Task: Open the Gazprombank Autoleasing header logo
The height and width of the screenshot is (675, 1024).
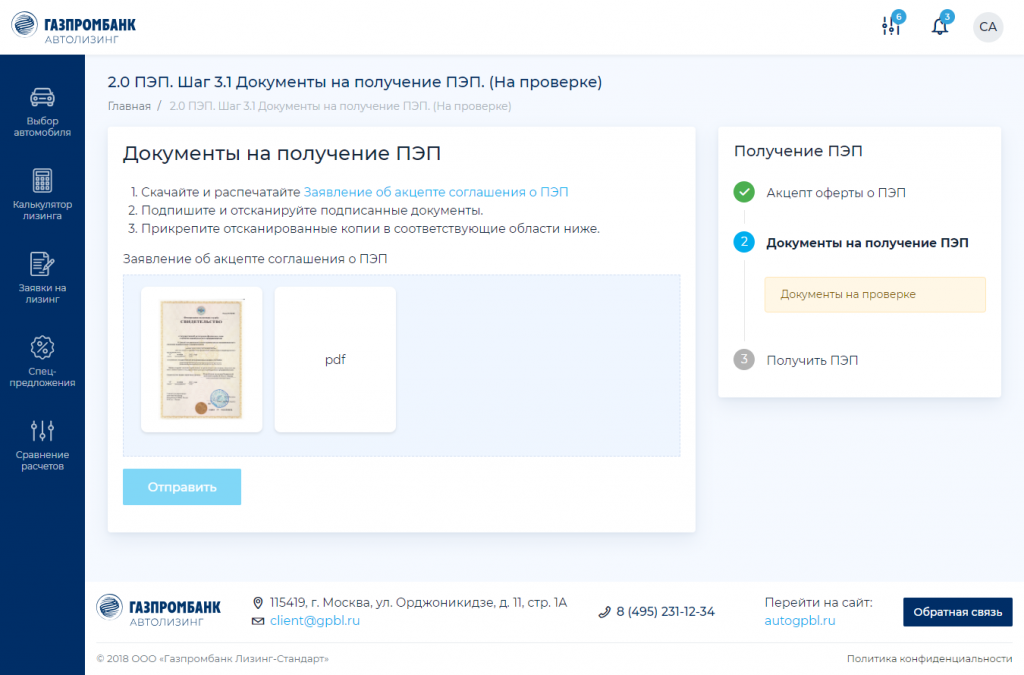Action: coord(74,27)
